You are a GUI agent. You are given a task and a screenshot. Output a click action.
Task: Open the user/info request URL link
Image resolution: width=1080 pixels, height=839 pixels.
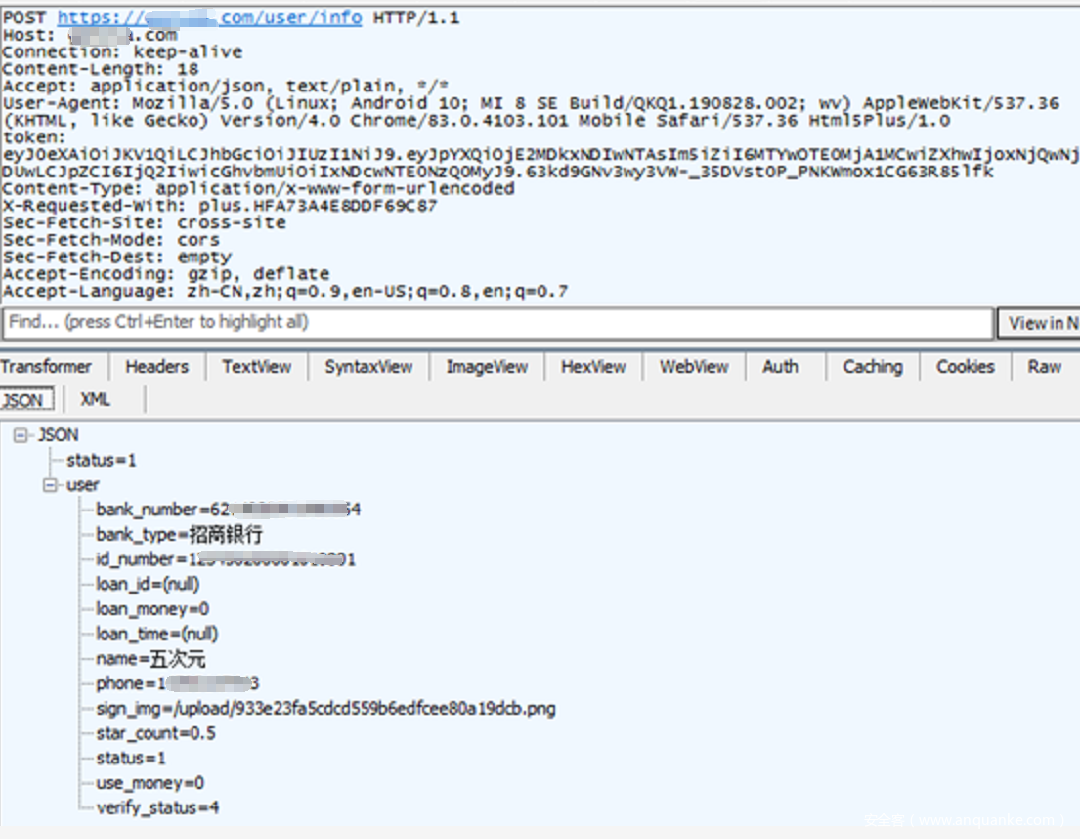point(209,18)
